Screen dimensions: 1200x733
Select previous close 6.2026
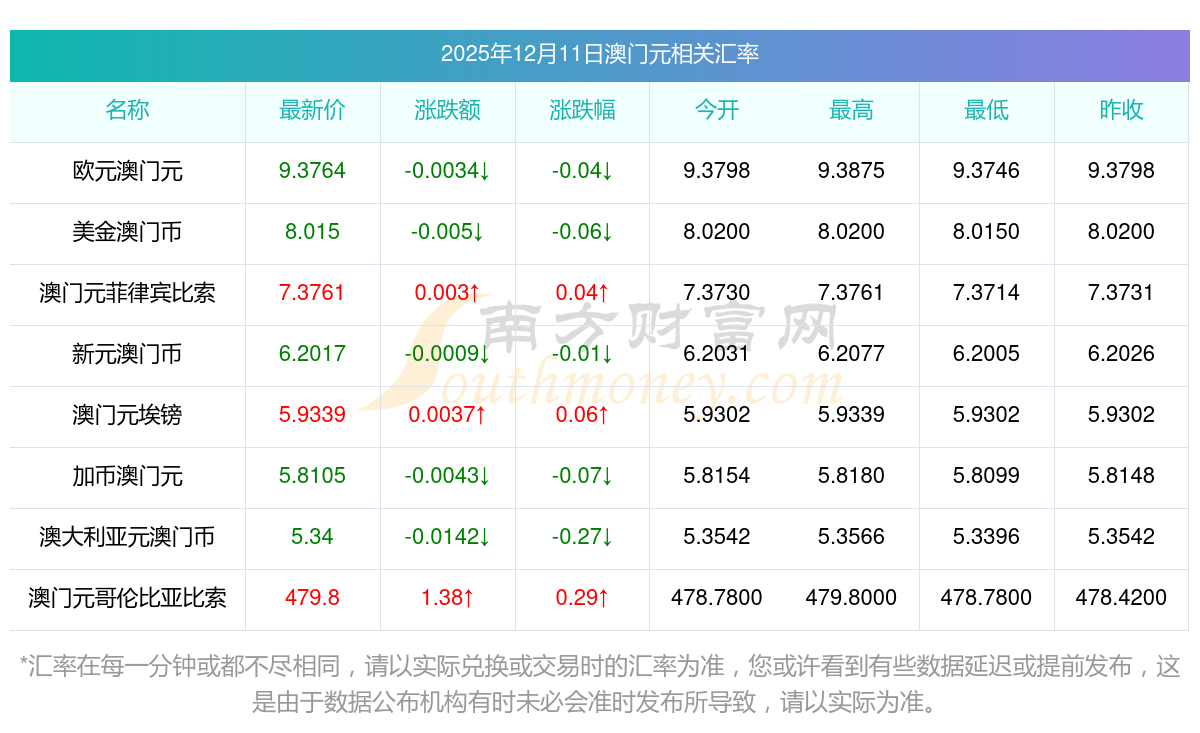[1121, 354]
